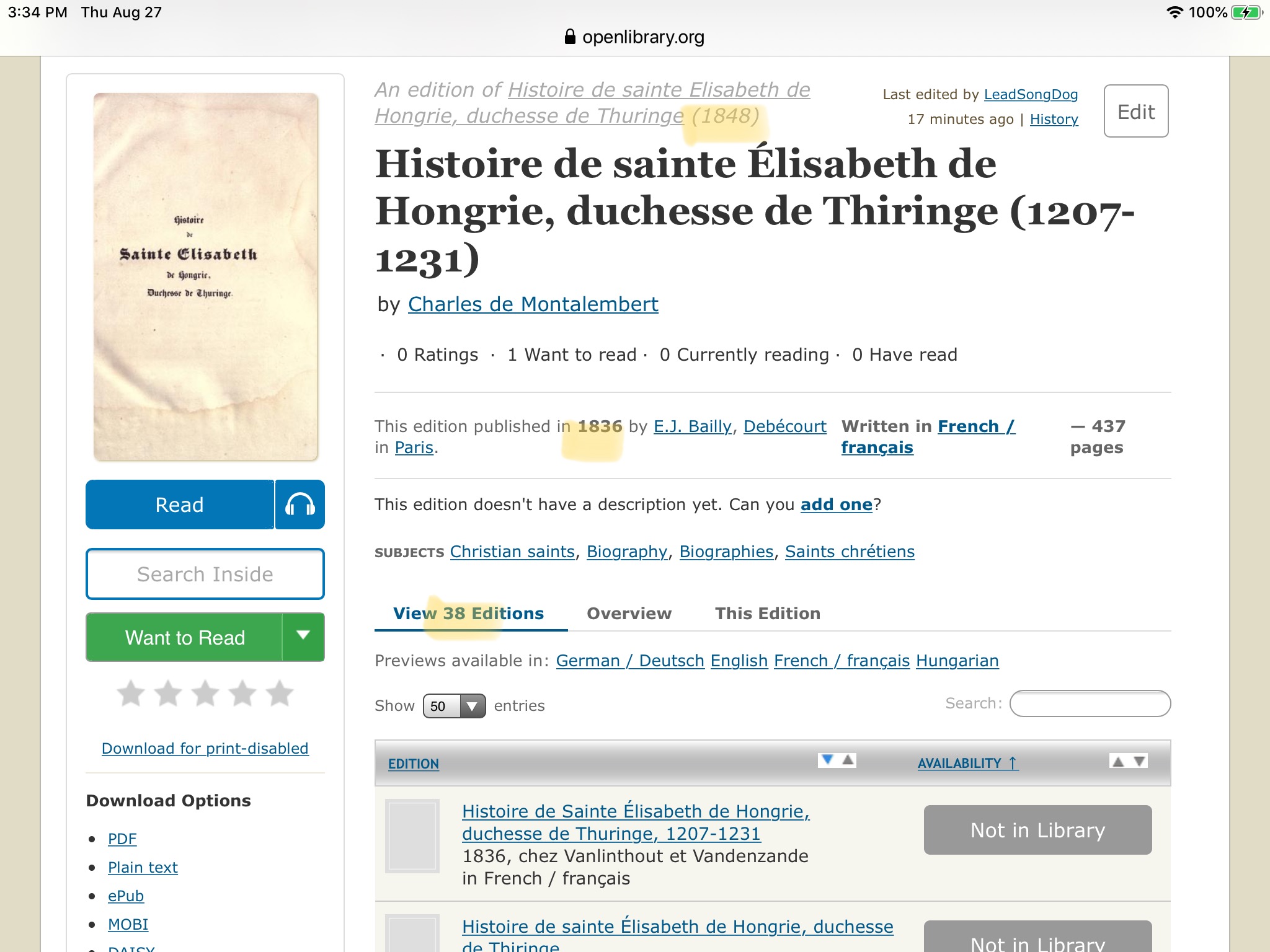Filter previews by English
Image resolution: width=1270 pixels, height=952 pixels.
pyautogui.click(x=739, y=661)
